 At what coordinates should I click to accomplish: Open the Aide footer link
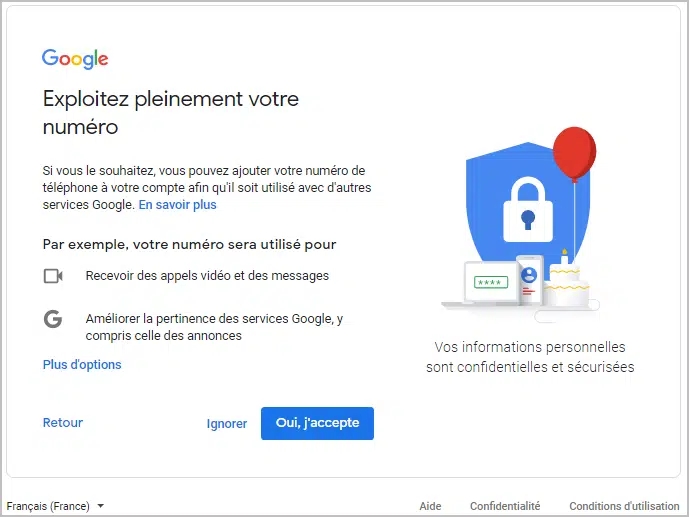coord(430,506)
